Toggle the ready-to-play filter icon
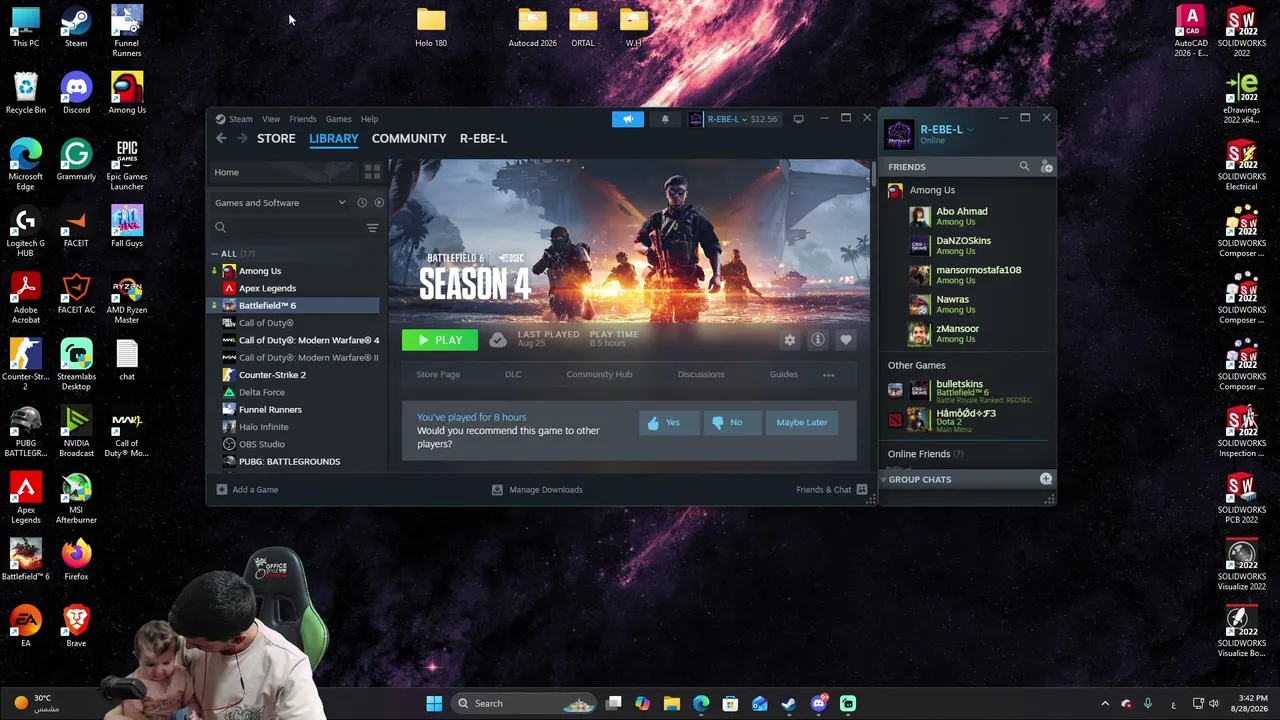Screen dimensions: 1280x720 [379, 203]
